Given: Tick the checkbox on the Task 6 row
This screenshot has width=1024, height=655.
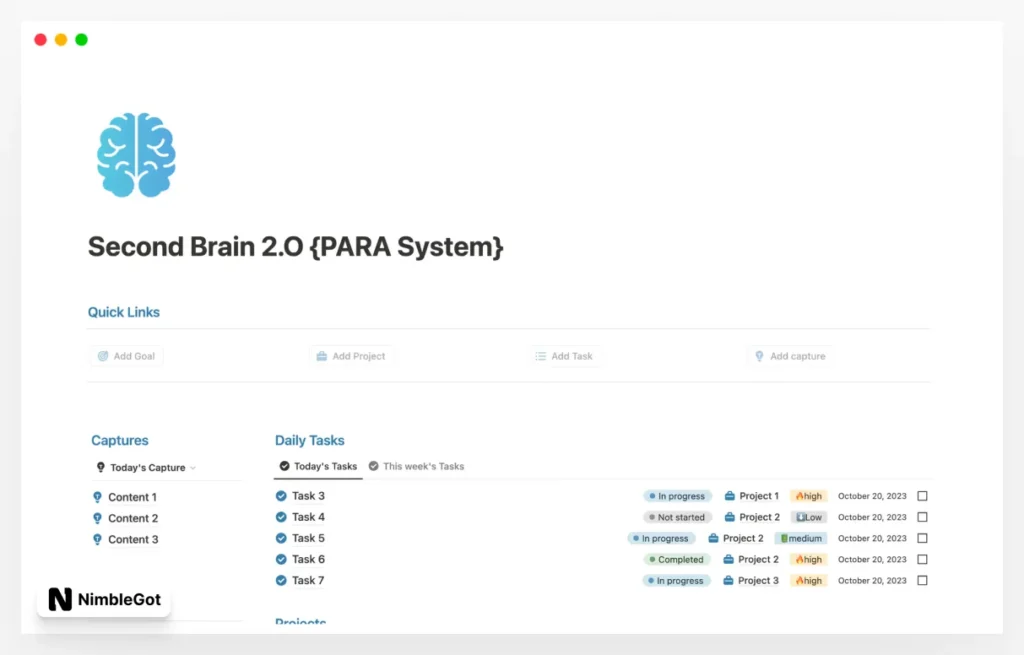Looking at the screenshot, I should [922, 559].
